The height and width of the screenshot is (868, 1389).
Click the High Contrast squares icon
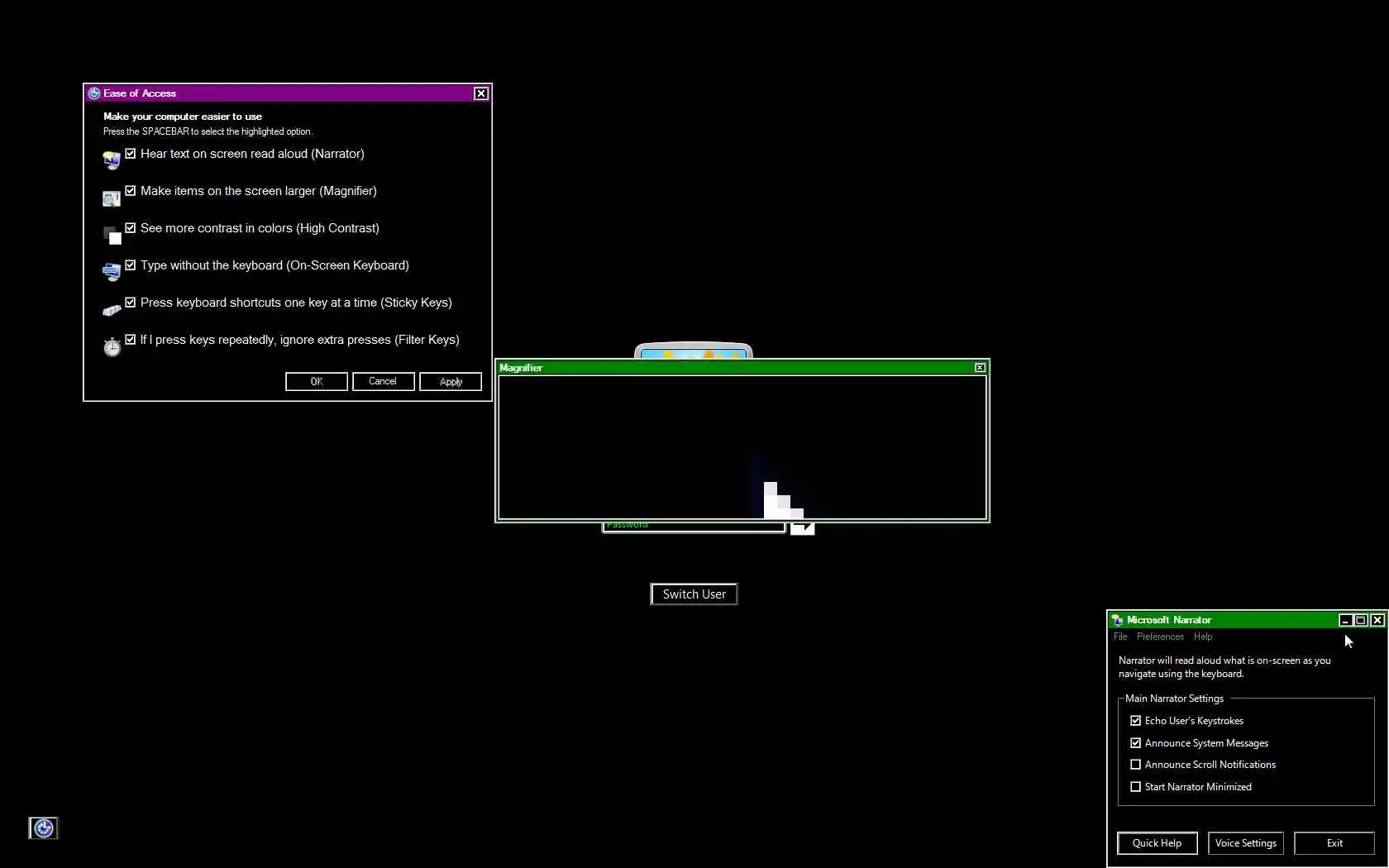[112, 236]
